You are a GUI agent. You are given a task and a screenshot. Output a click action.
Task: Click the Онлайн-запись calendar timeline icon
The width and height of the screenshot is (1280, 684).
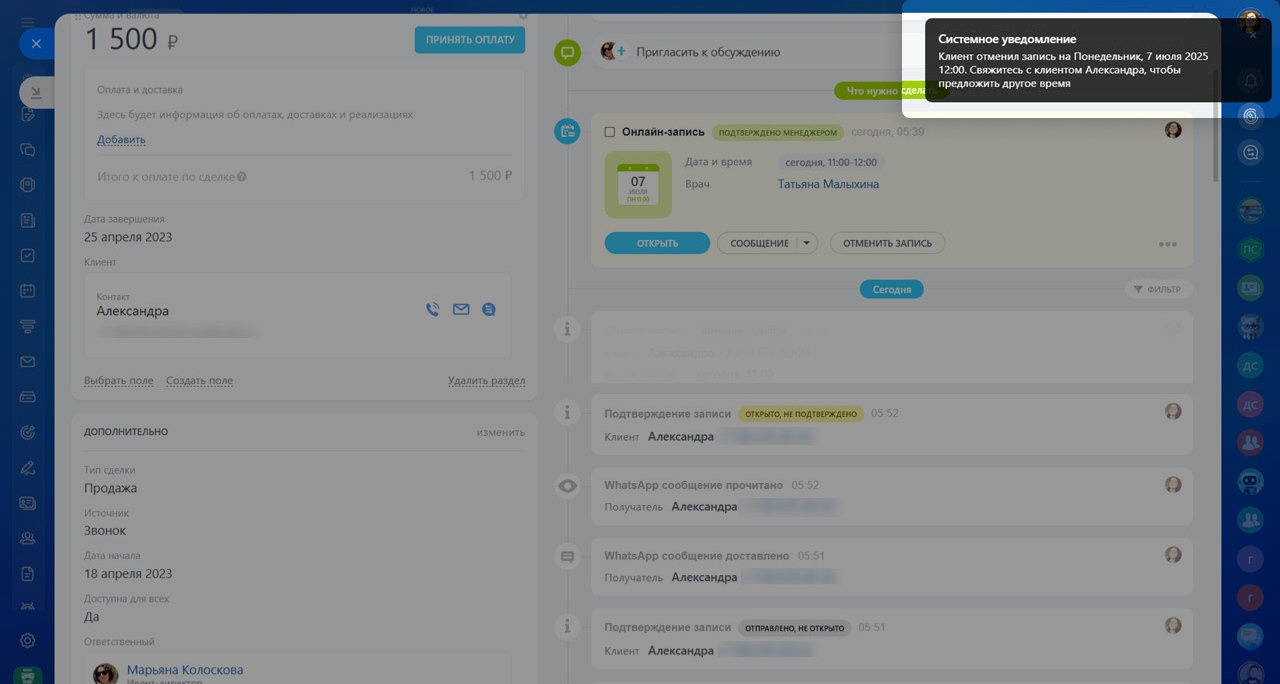point(567,131)
